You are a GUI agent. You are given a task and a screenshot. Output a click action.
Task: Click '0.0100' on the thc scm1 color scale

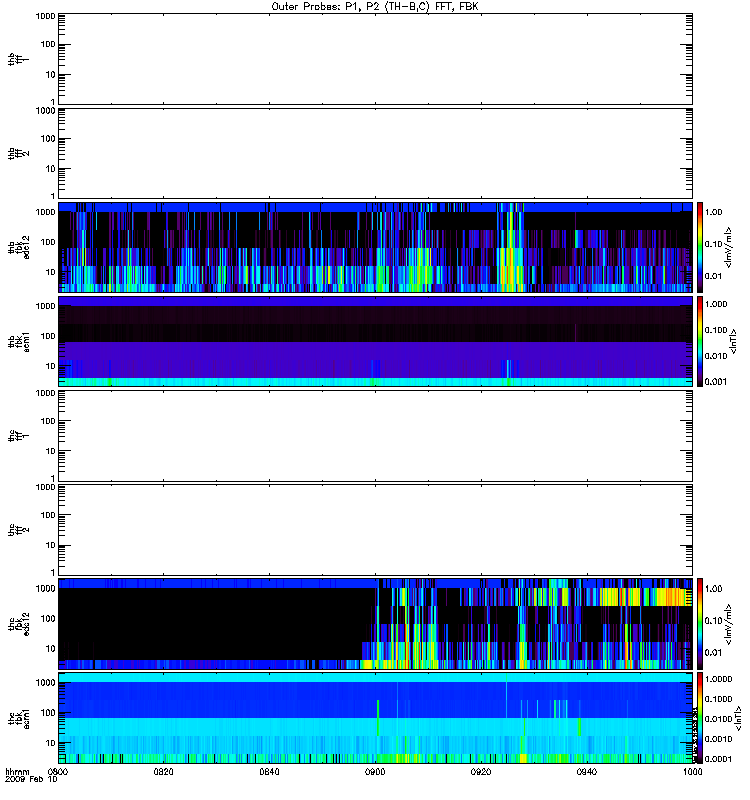(718, 719)
